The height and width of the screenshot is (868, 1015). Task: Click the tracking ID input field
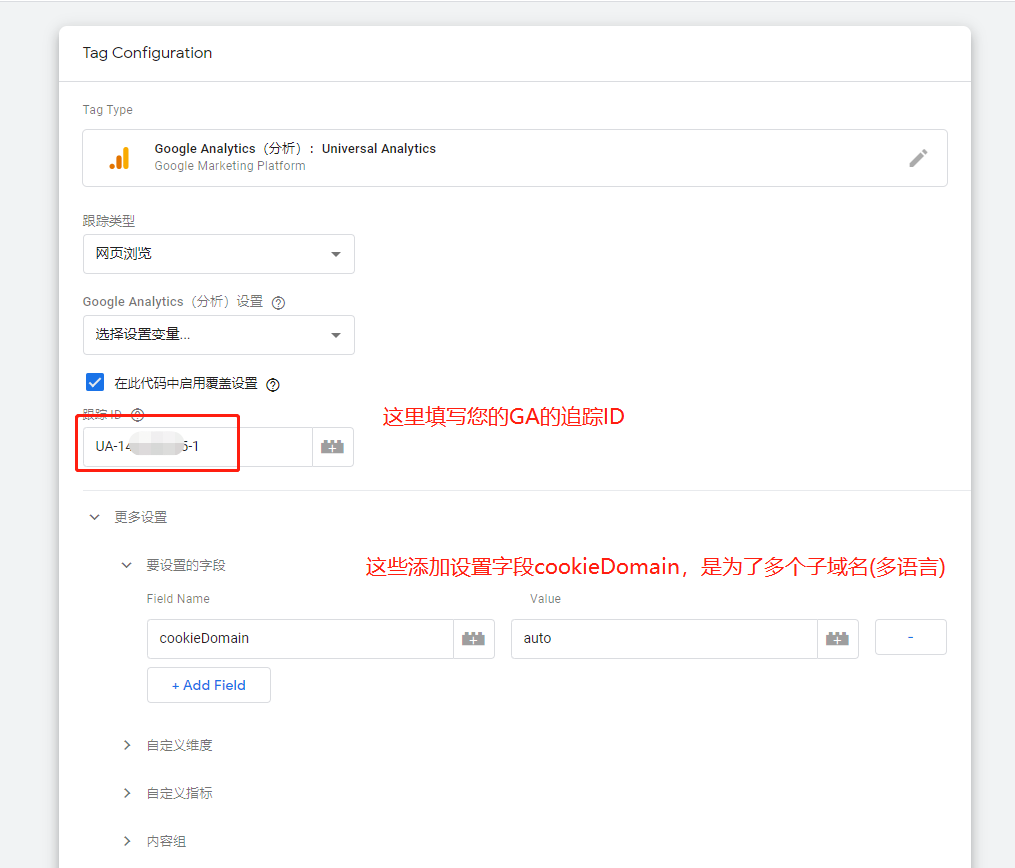(x=197, y=447)
